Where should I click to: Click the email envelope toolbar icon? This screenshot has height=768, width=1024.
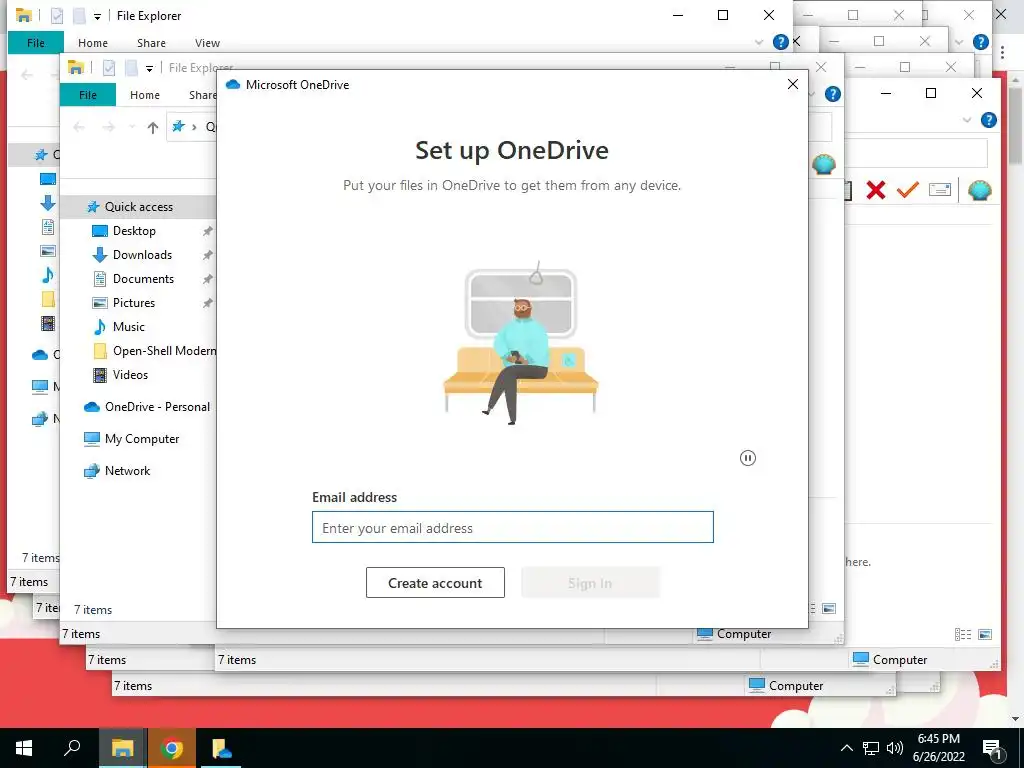[x=940, y=190]
